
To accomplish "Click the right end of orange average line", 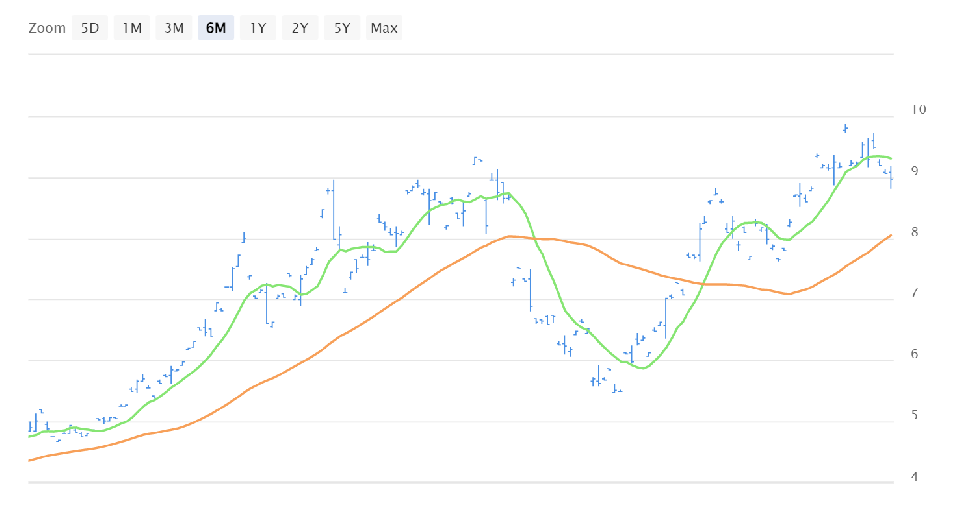I will [890, 236].
